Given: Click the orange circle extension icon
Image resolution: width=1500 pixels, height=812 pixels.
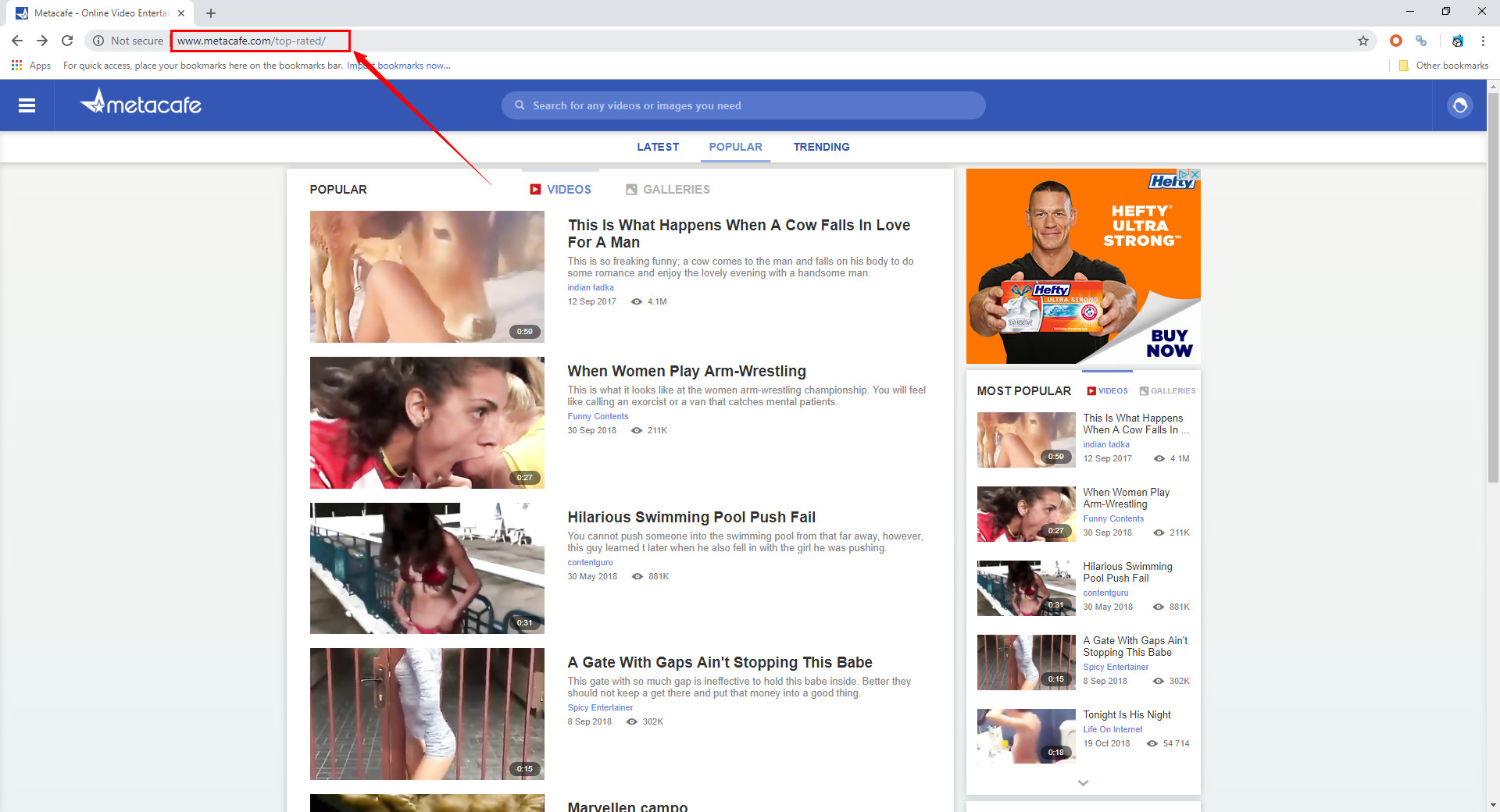Looking at the screenshot, I should 1396,41.
